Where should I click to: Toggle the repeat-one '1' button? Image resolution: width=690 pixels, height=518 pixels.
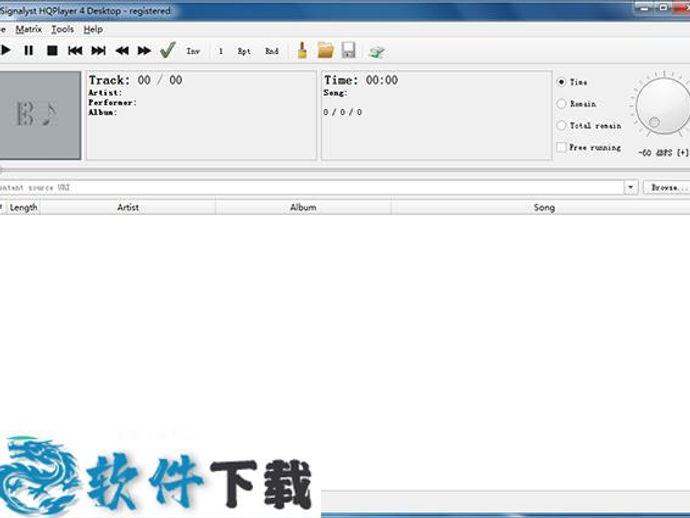pos(221,51)
